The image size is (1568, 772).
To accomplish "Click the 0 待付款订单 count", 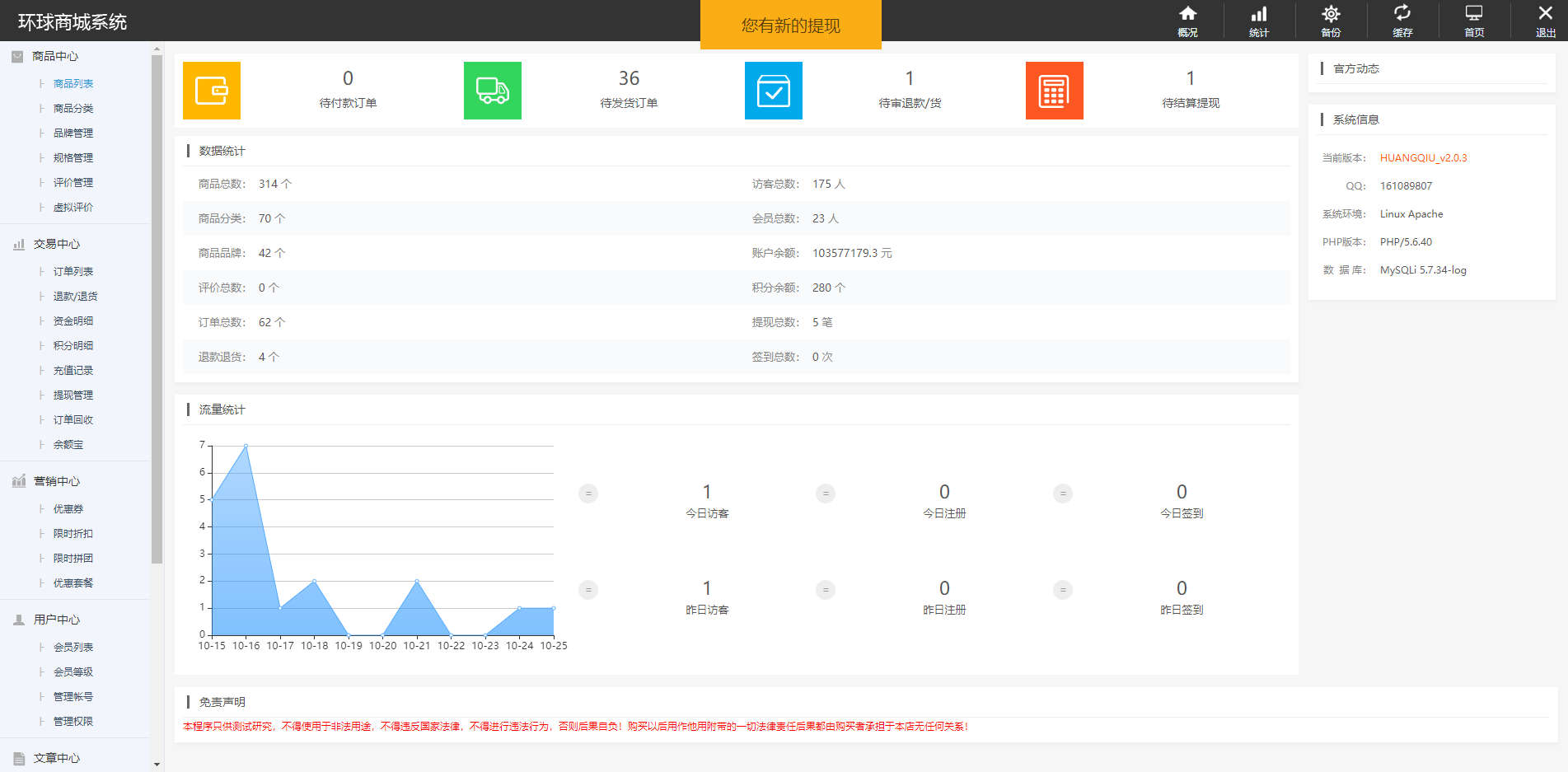I will pos(348,78).
